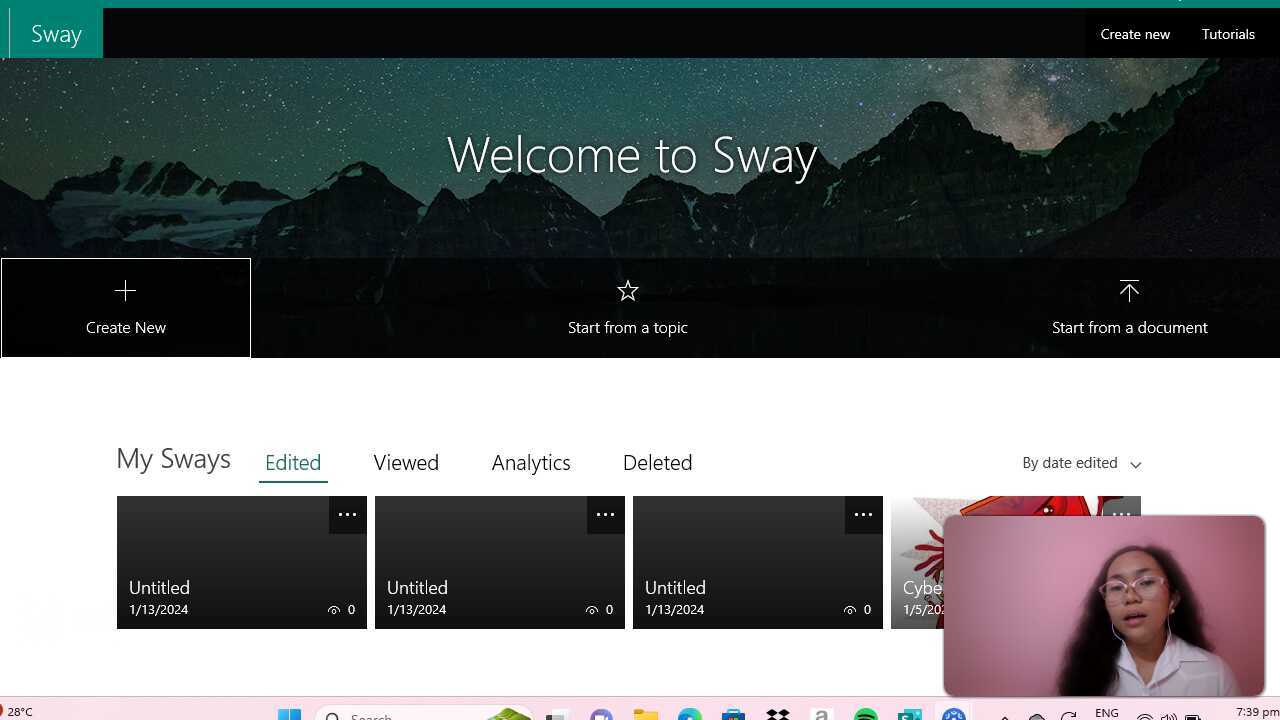The image size is (1280, 720).
Task: Click the arrow icon above Start from a document
Action: pos(1129,290)
